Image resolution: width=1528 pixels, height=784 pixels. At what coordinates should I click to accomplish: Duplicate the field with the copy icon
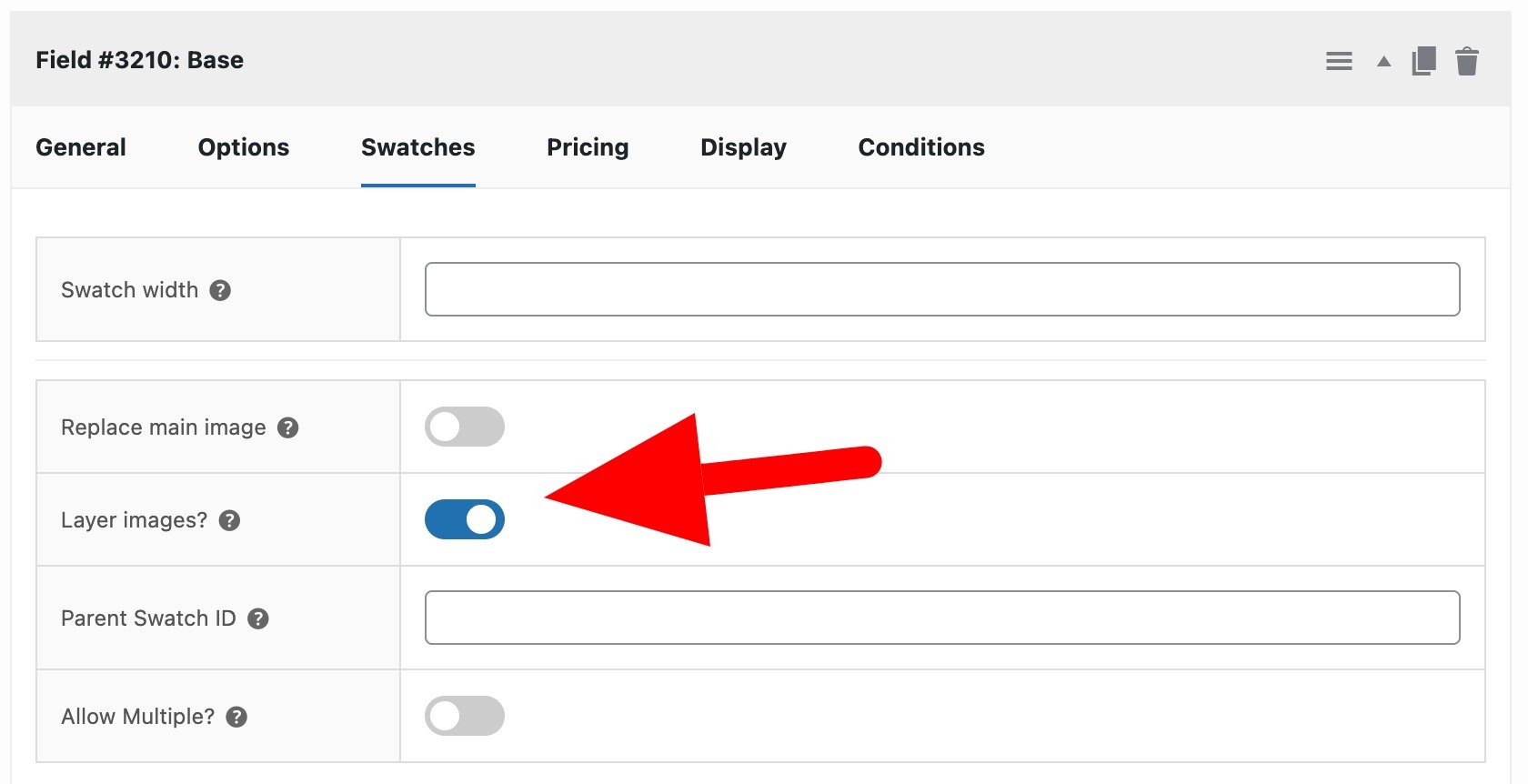(1423, 60)
